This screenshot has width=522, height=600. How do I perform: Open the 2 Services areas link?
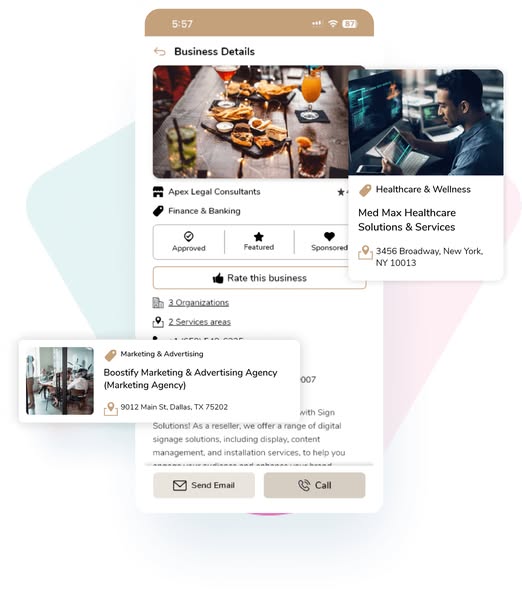(199, 321)
